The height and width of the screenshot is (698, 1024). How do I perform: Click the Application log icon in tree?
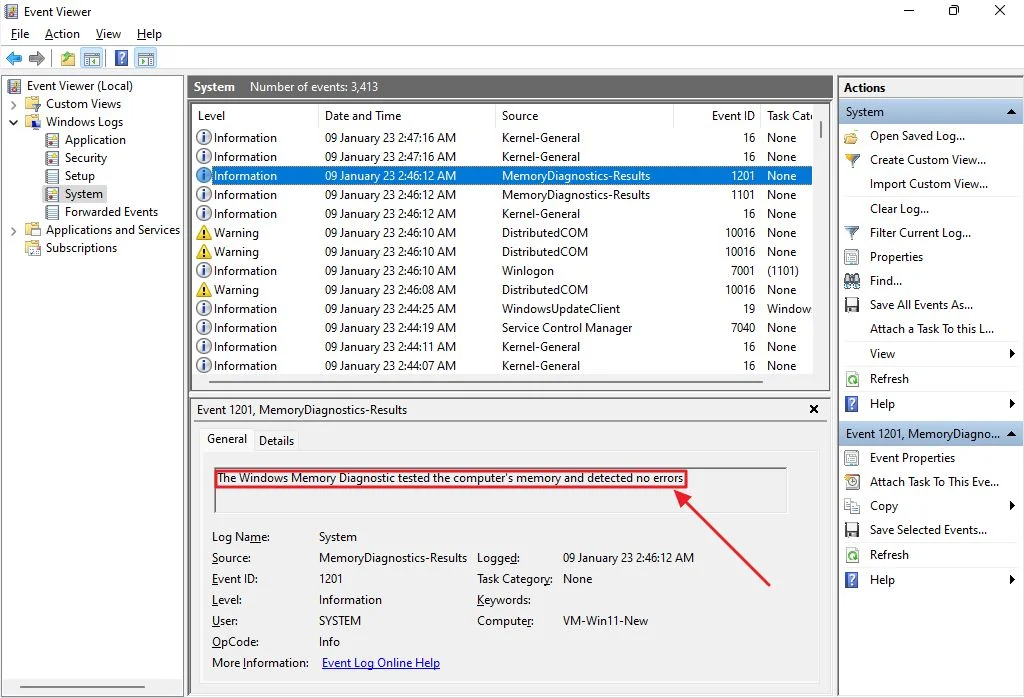pyautogui.click(x=52, y=140)
